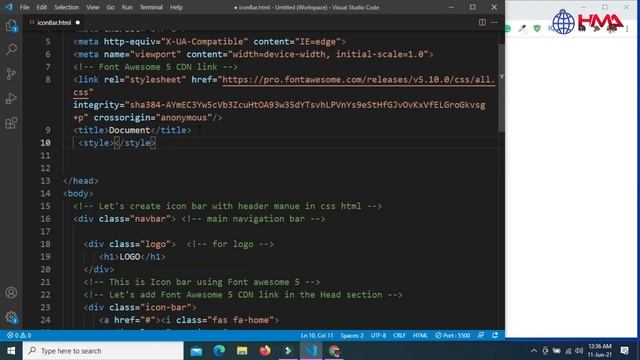Open the browser three-dot menu
640x360 pixels.
tap(627, 28)
